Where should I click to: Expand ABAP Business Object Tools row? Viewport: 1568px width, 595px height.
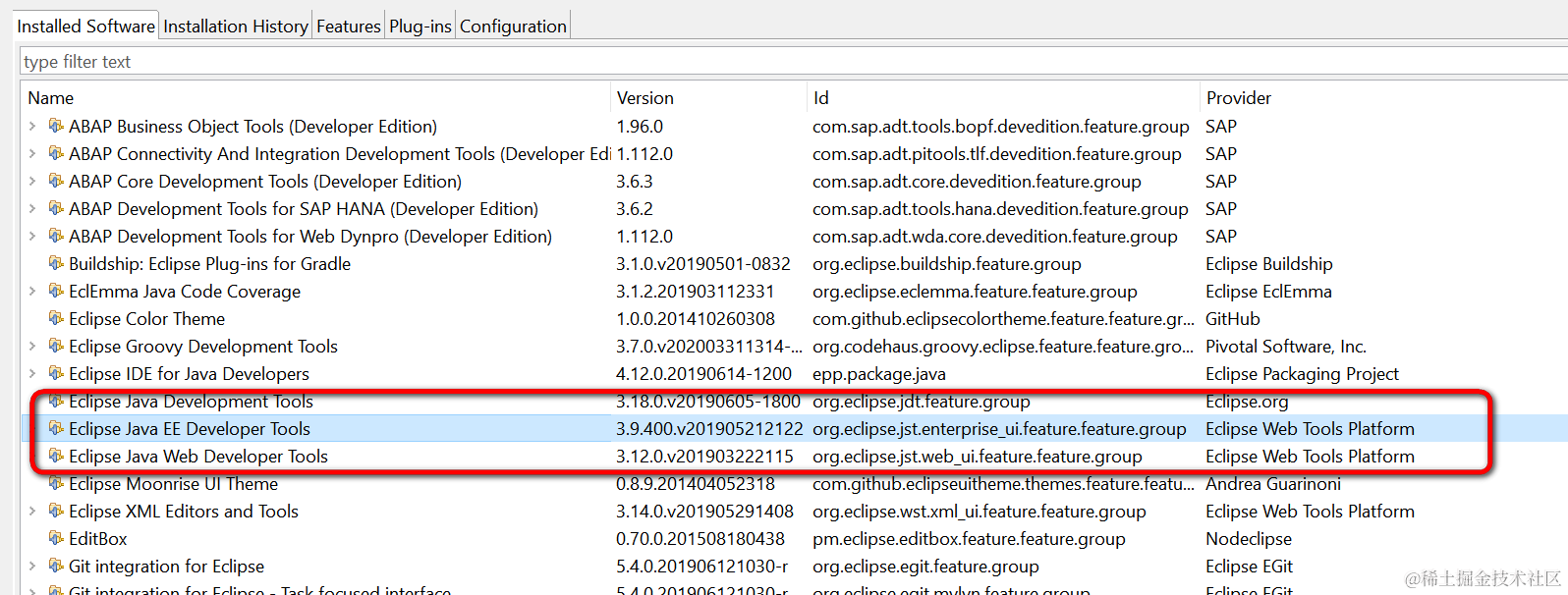(x=32, y=126)
